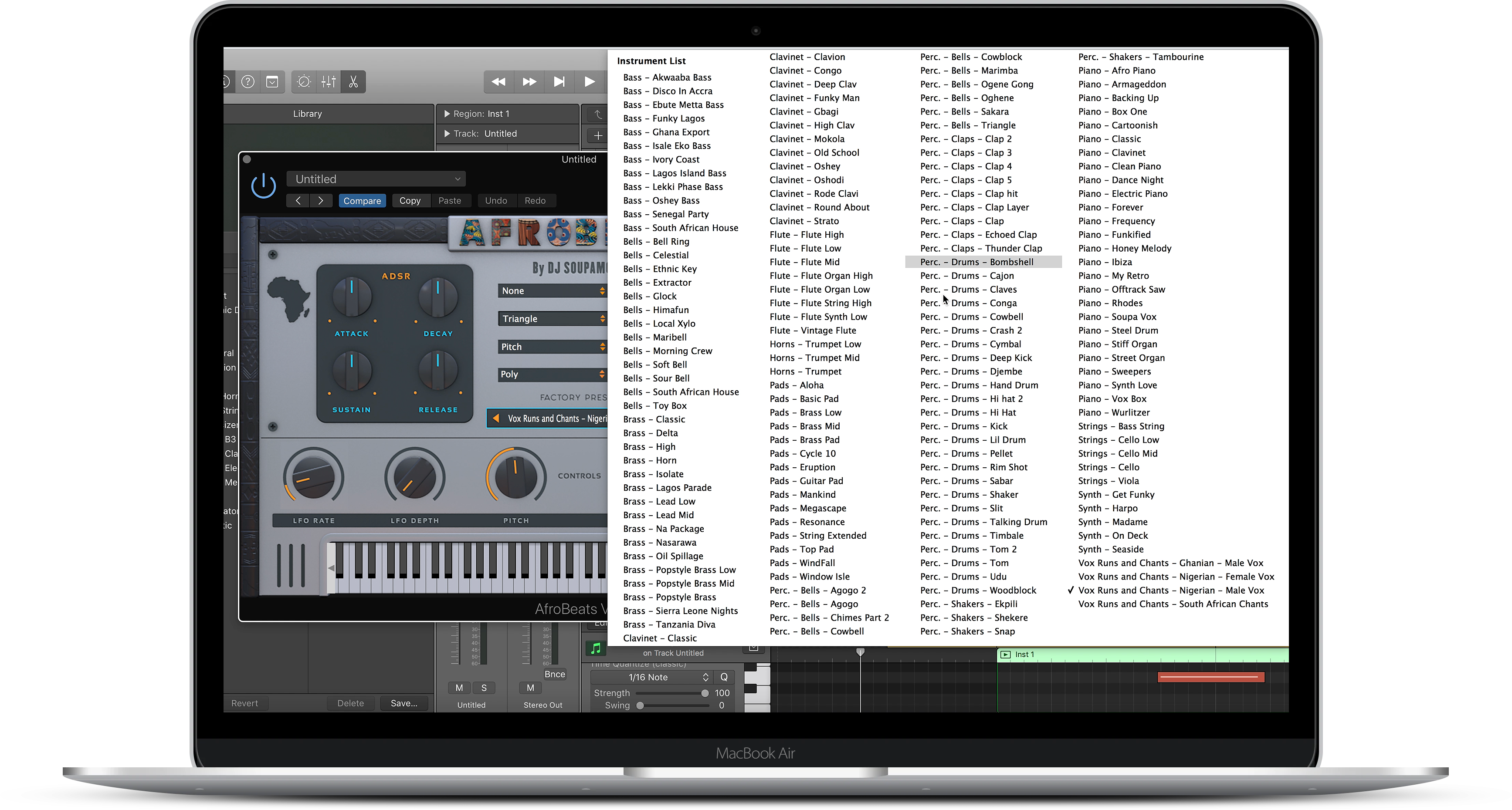The height and width of the screenshot is (810, 1512).
Task: Click the Smart Controls dial icon
Action: pos(304,81)
